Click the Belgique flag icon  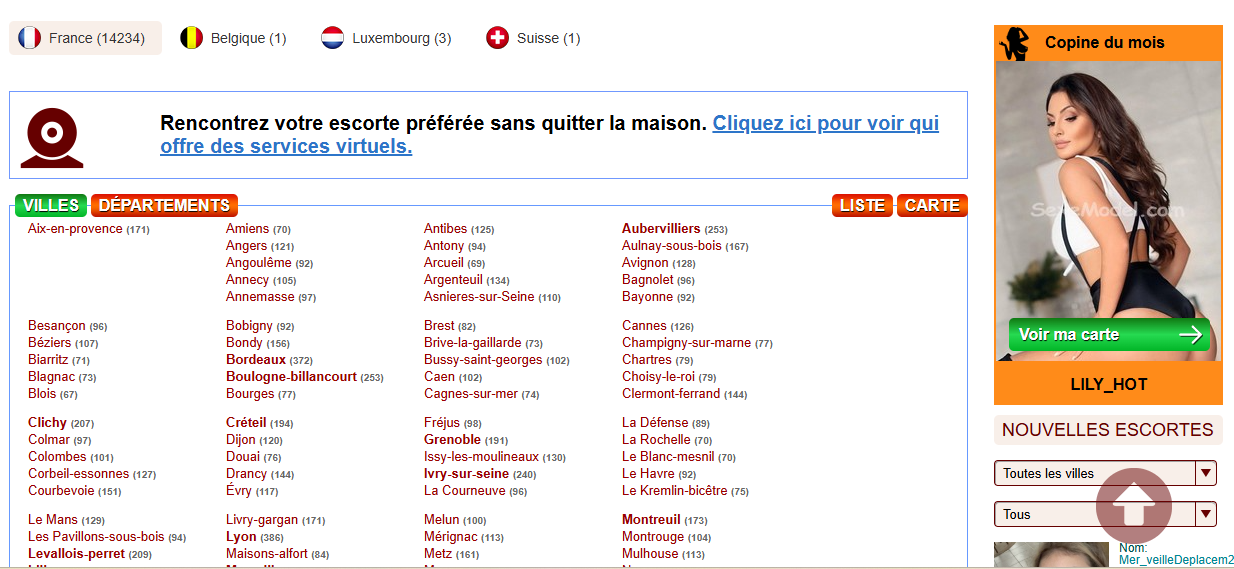pyautogui.click(x=191, y=38)
